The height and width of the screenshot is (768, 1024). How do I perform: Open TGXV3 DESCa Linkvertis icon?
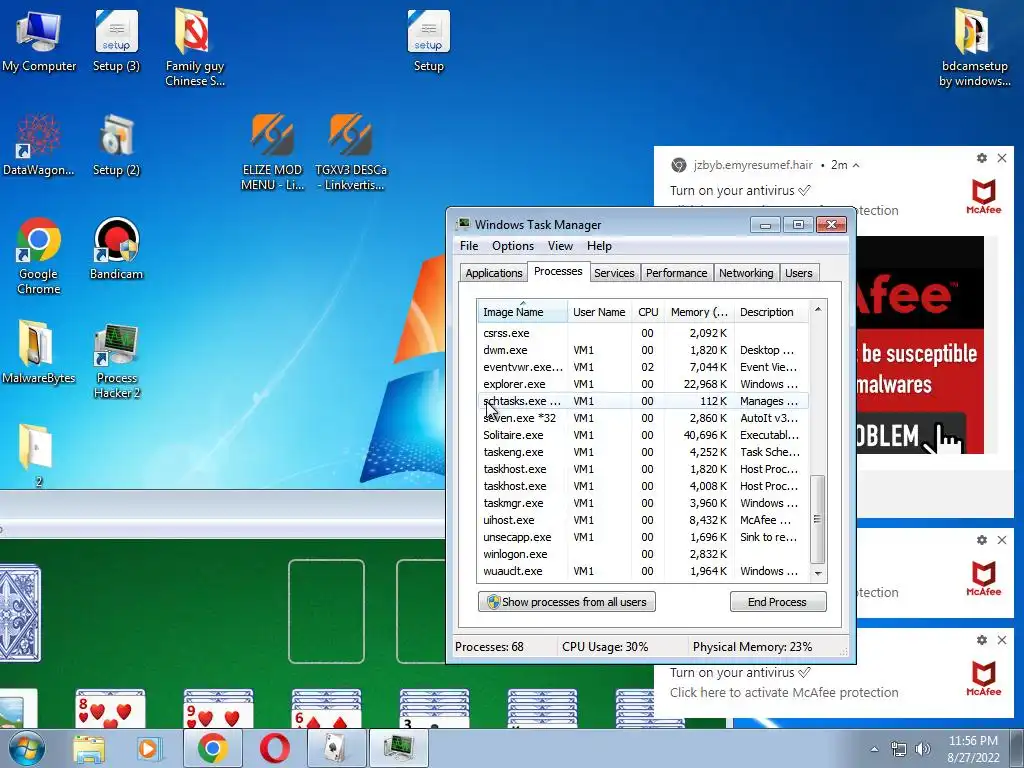pos(351,152)
